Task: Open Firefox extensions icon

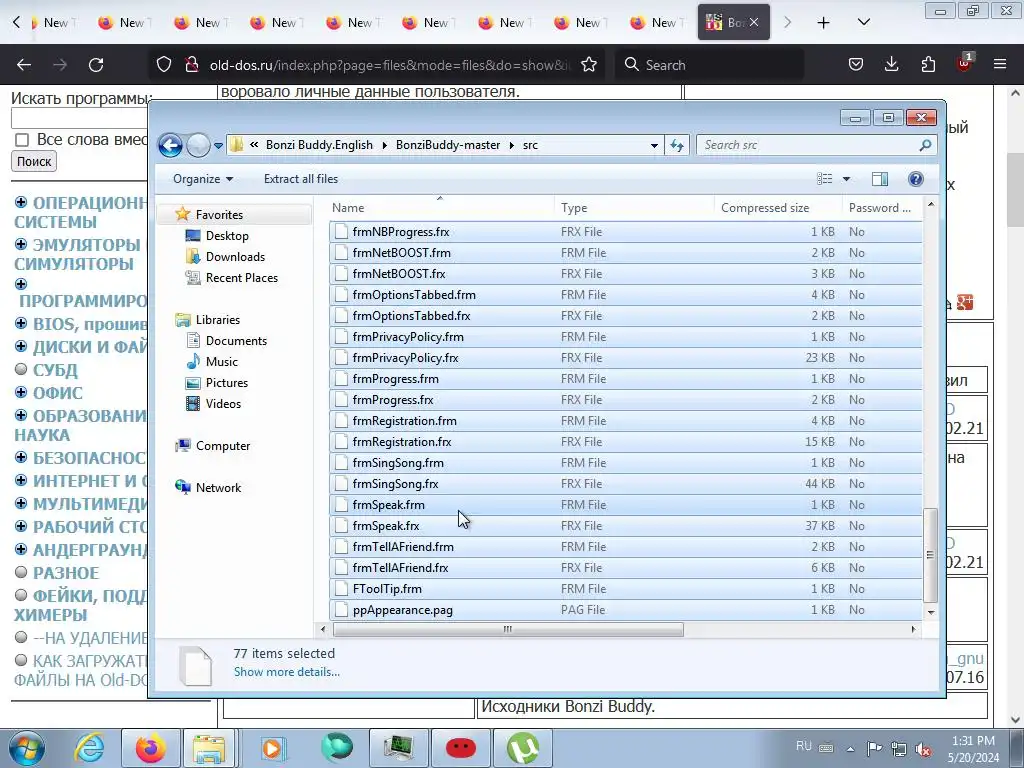Action: point(928,64)
